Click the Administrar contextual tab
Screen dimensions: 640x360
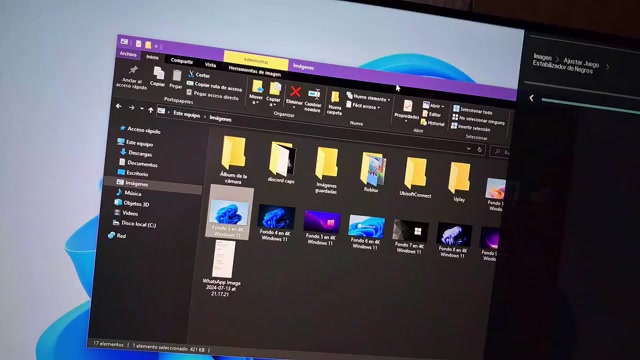click(256, 60)
